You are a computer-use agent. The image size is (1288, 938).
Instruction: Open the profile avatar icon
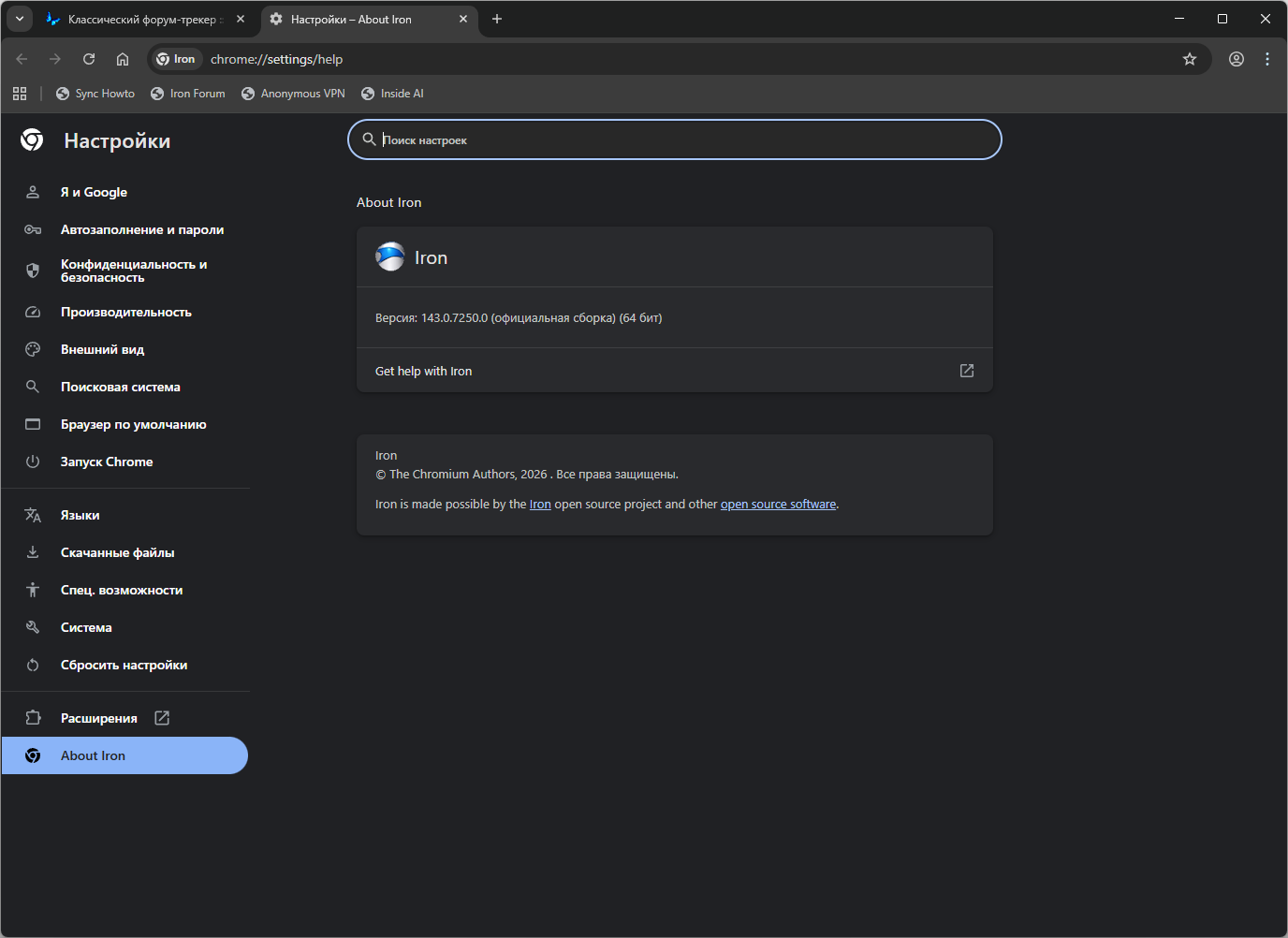point(1237,59)
